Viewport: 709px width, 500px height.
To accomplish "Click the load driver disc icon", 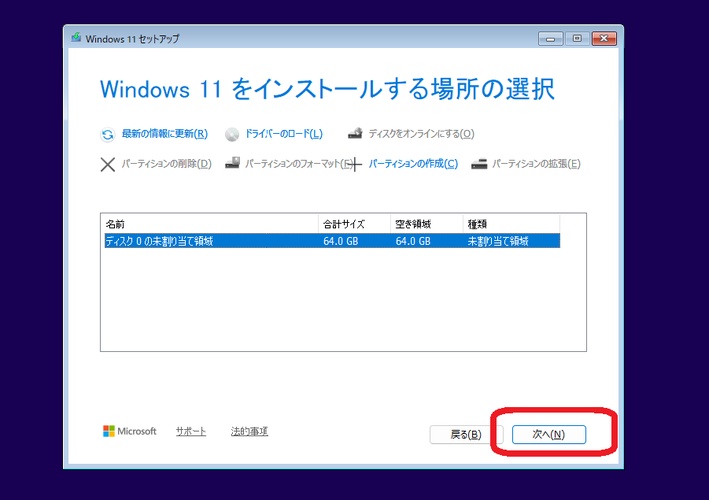I will 232,134.
